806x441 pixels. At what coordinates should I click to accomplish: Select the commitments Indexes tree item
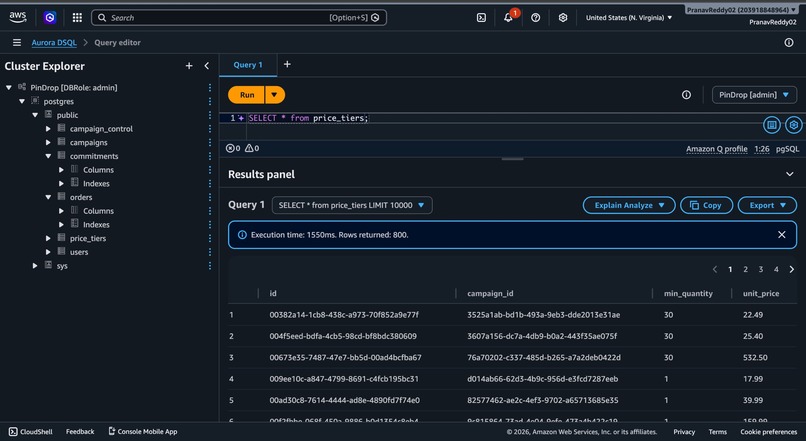tap(96, 183)
